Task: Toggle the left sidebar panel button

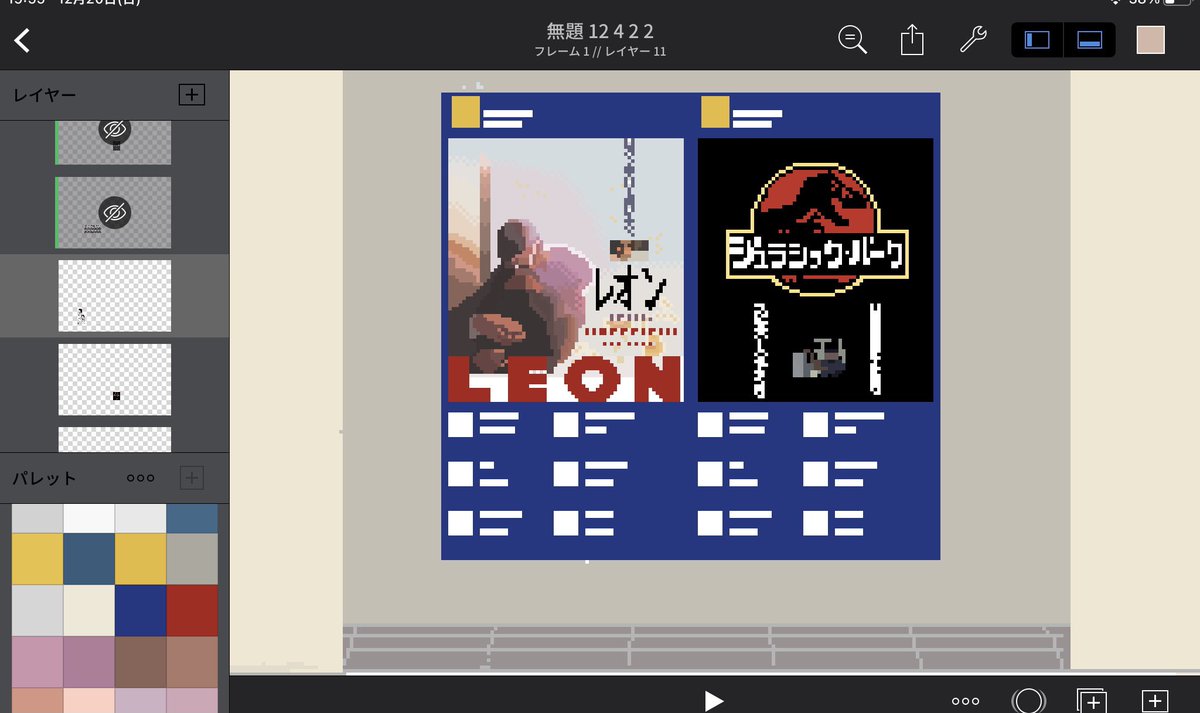Action: click(x=1038, y=40)
